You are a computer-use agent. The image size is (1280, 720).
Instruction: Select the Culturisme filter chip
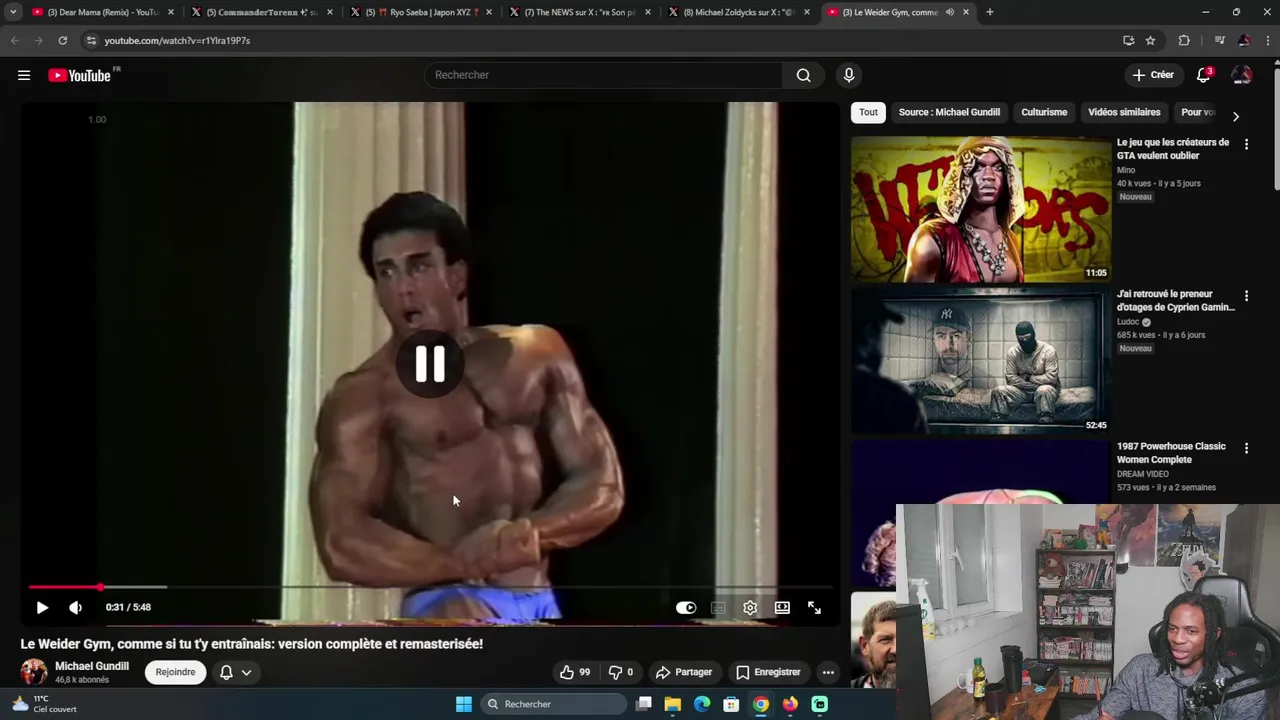point(1044,112)
